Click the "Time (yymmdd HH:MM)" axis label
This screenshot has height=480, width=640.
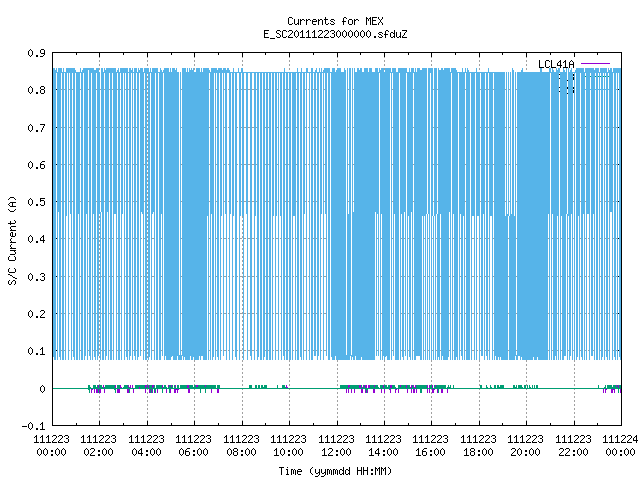(335, 471)
